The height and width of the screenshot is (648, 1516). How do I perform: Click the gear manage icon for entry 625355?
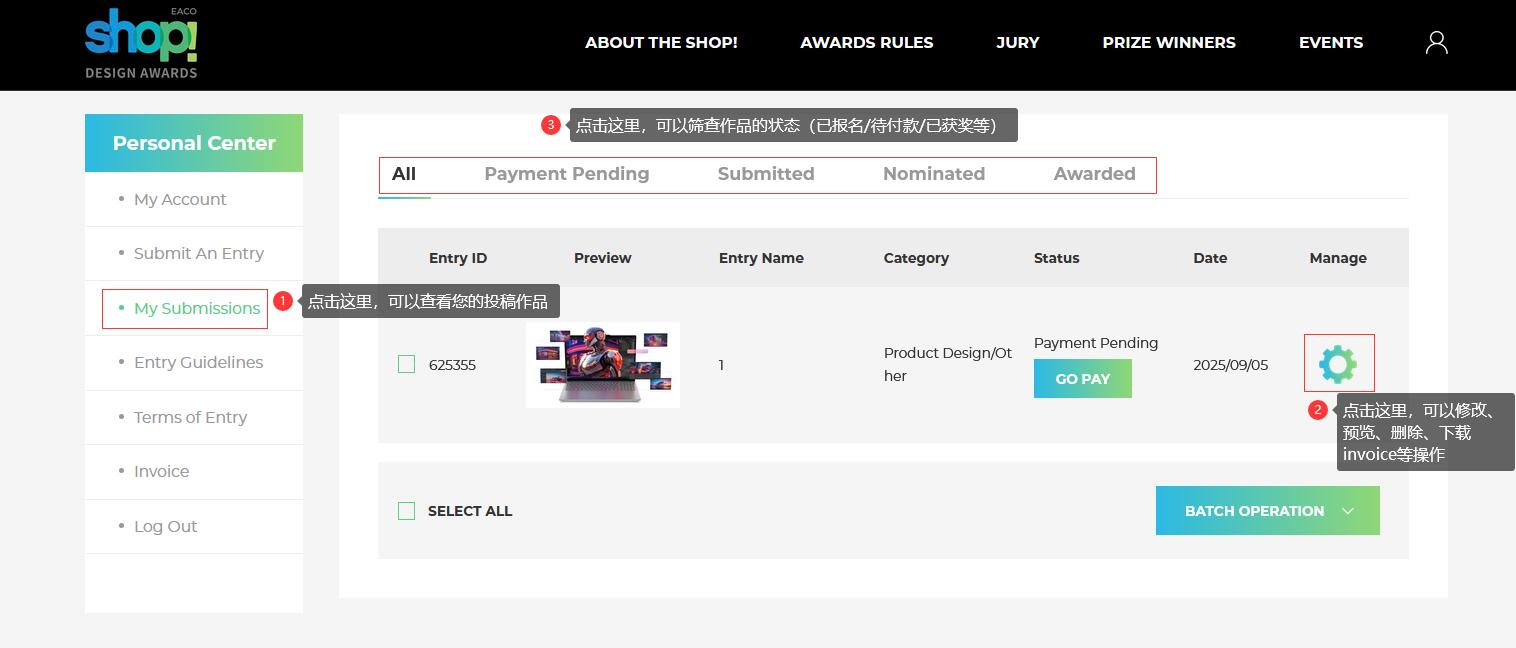tap(1338, 364)
